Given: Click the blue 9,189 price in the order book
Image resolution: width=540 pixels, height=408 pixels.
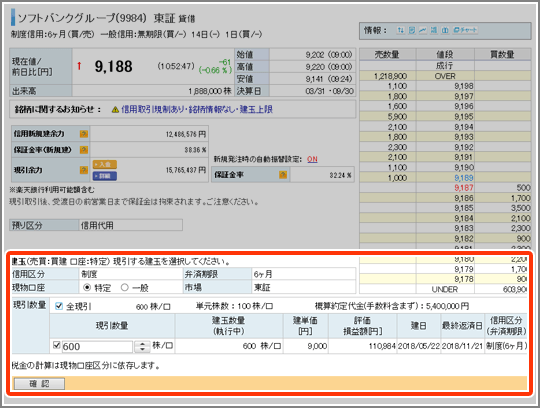Looking at the screenshot, I should (x=464, y=178).
